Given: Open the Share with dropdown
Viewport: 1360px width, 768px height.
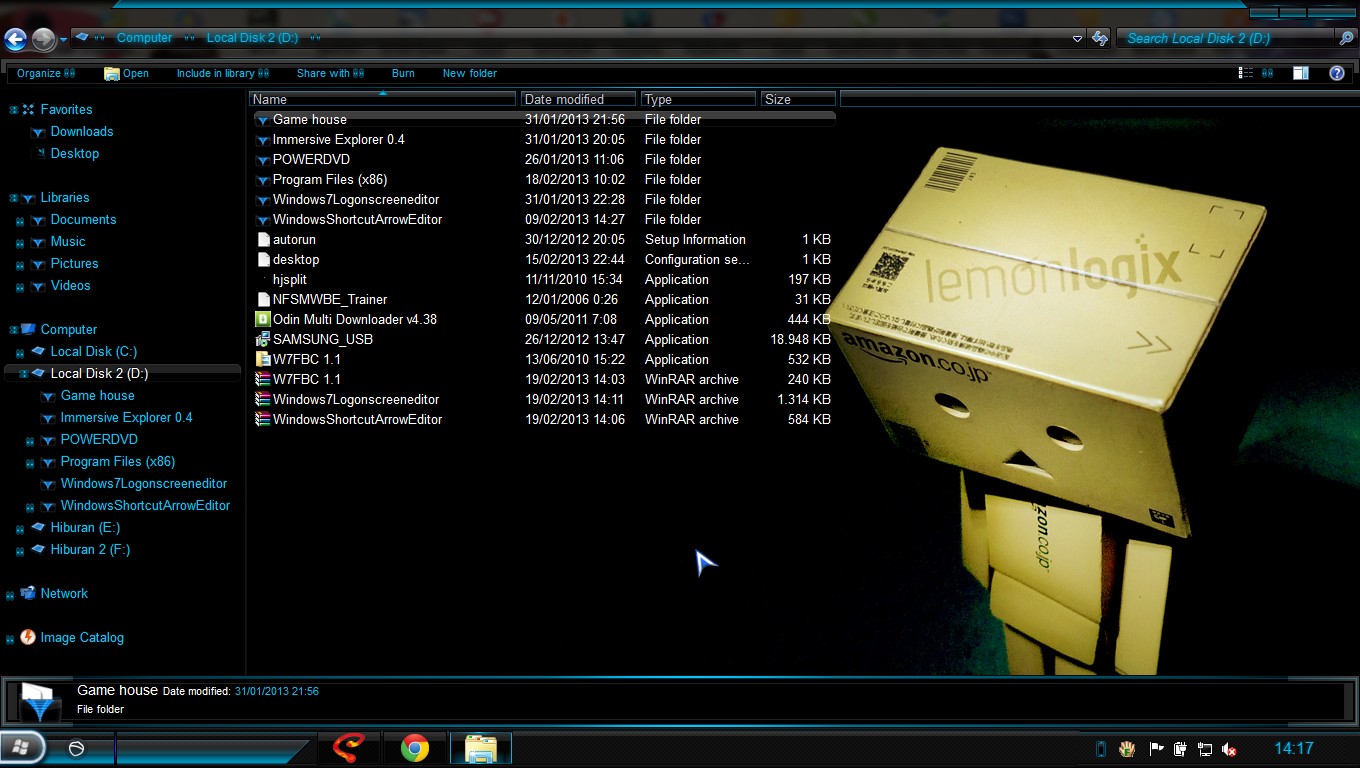Looking at the screenshot, I should click(x=330, y=73).
